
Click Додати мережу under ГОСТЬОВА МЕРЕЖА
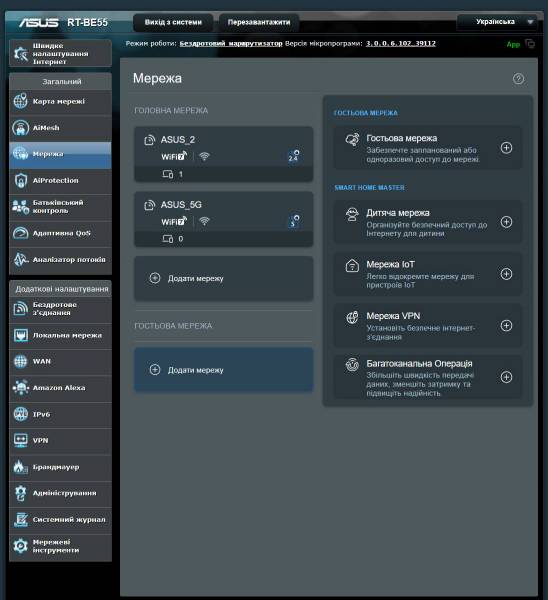point(223,370)
